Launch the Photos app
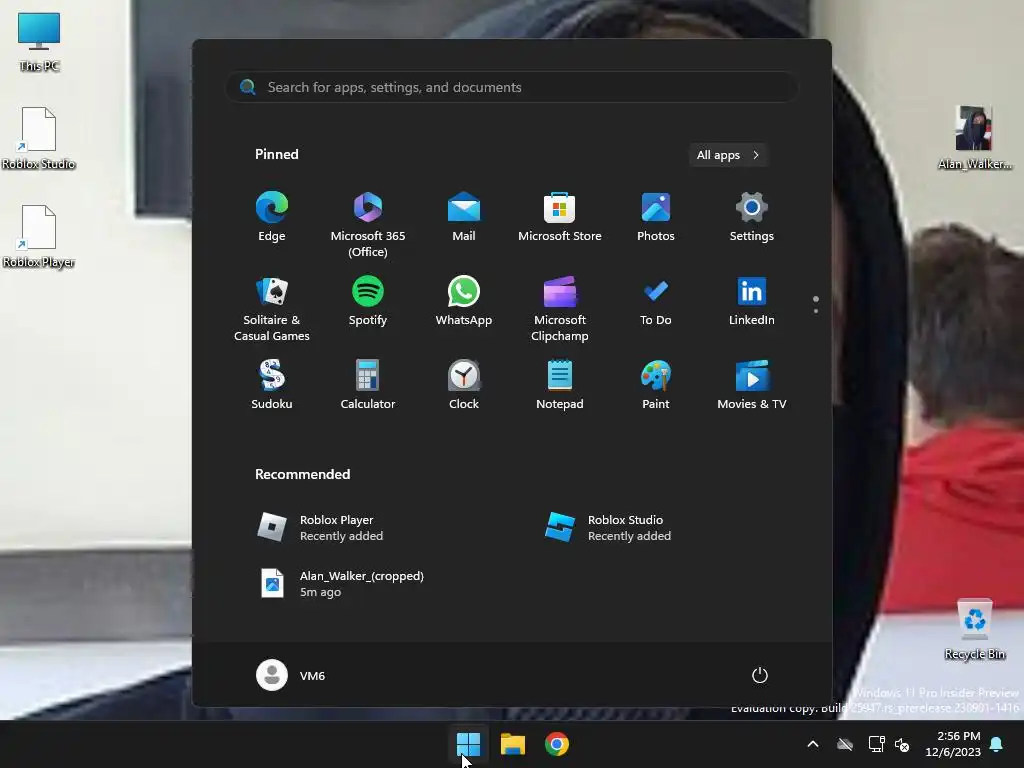The image size is (1024, 768). [656, 217]
